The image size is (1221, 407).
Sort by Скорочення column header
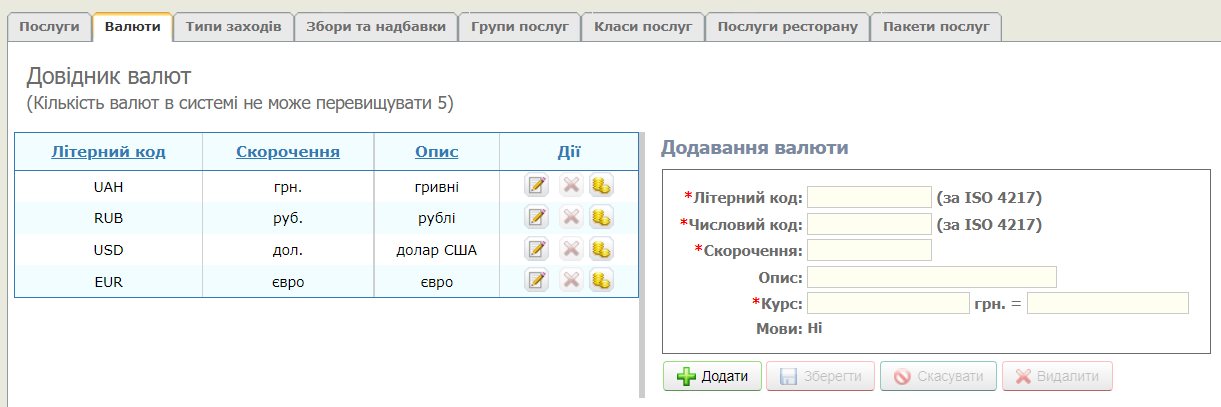tap(288, 152)
